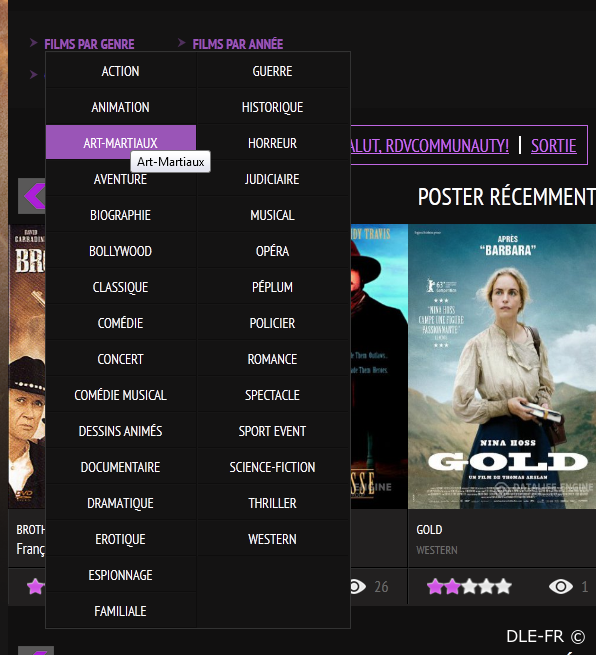Select the Romance genre

point(272,359)
